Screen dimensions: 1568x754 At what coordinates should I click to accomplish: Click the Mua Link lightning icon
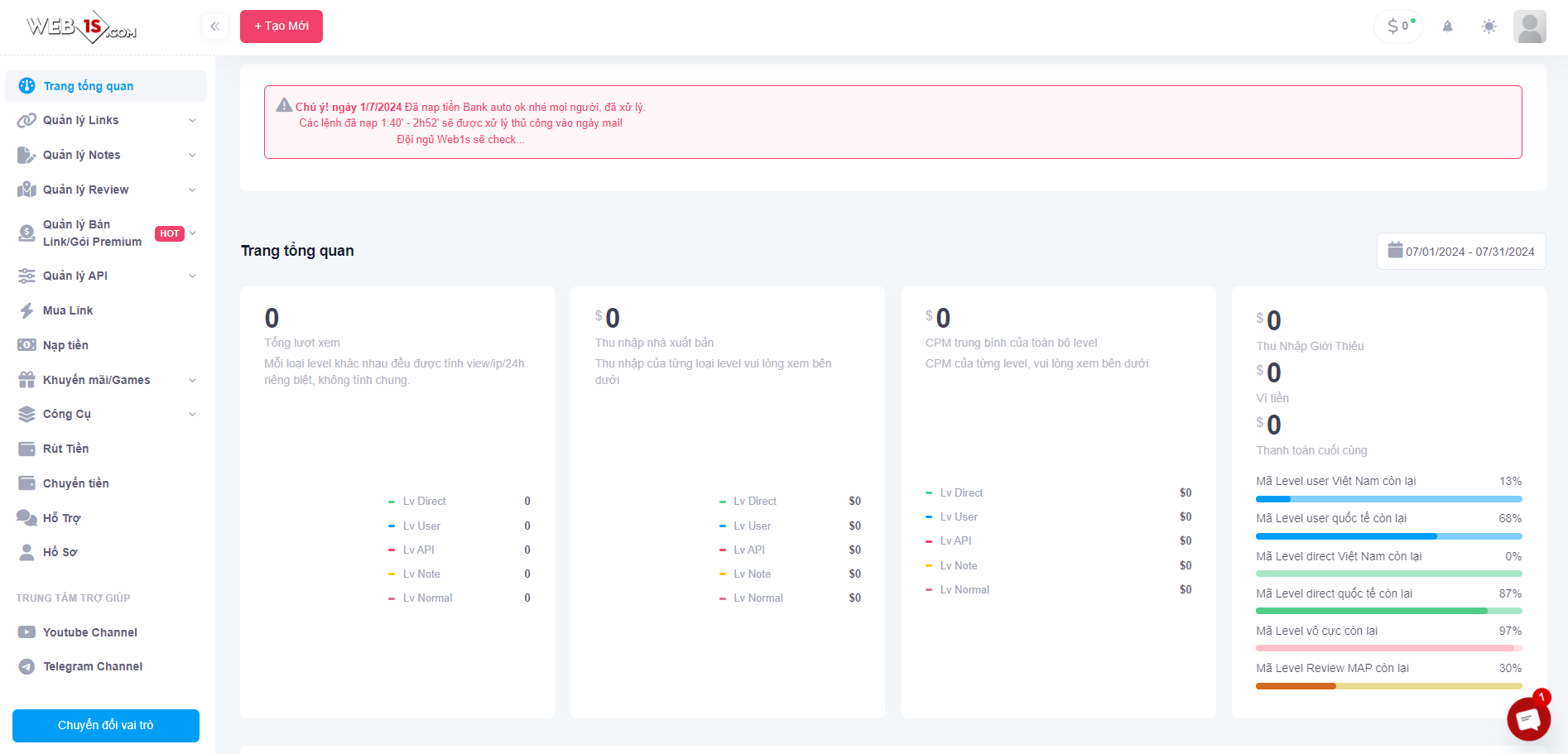point(26,310)
